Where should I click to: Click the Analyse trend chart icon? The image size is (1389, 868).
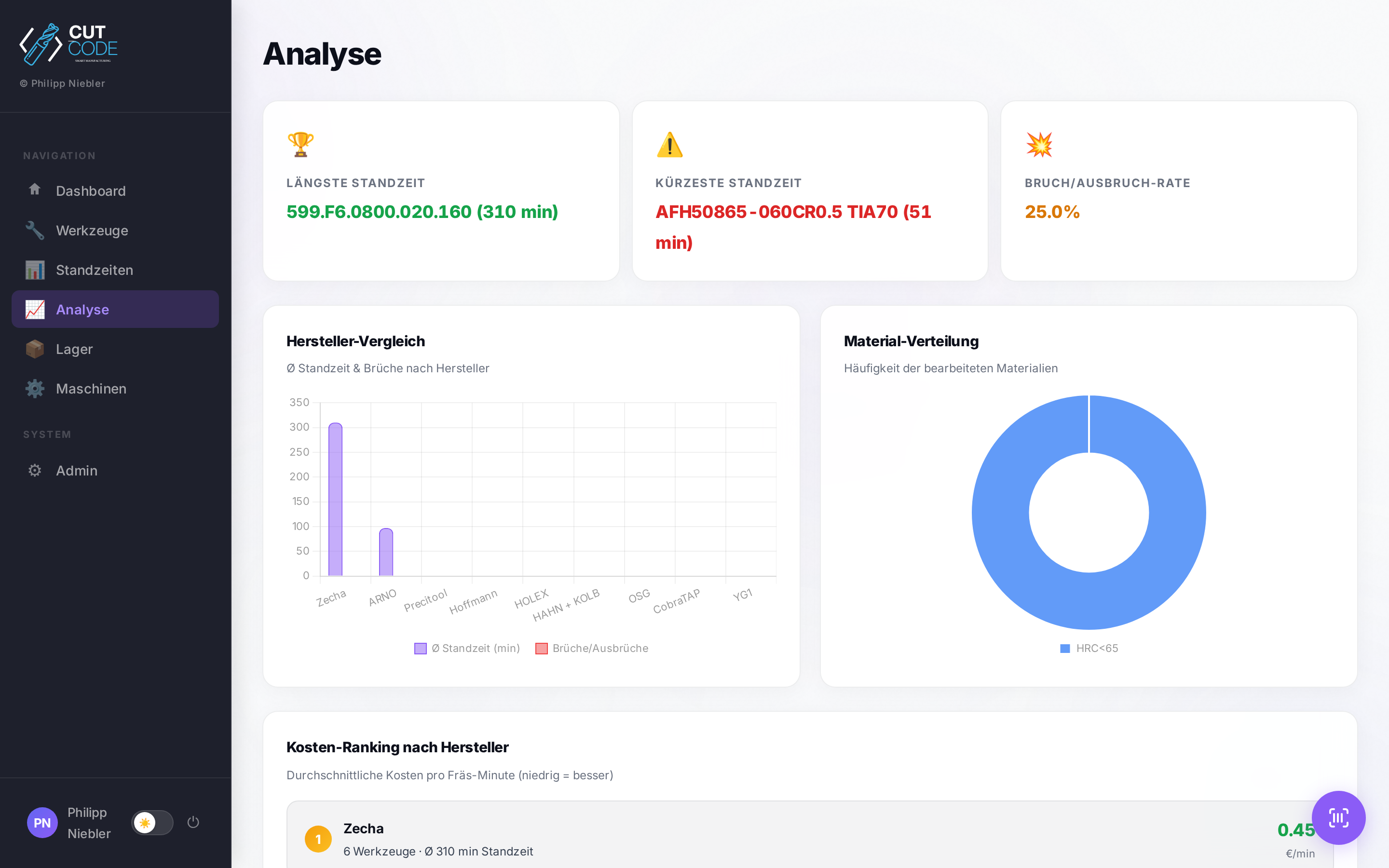click(34, 310)
